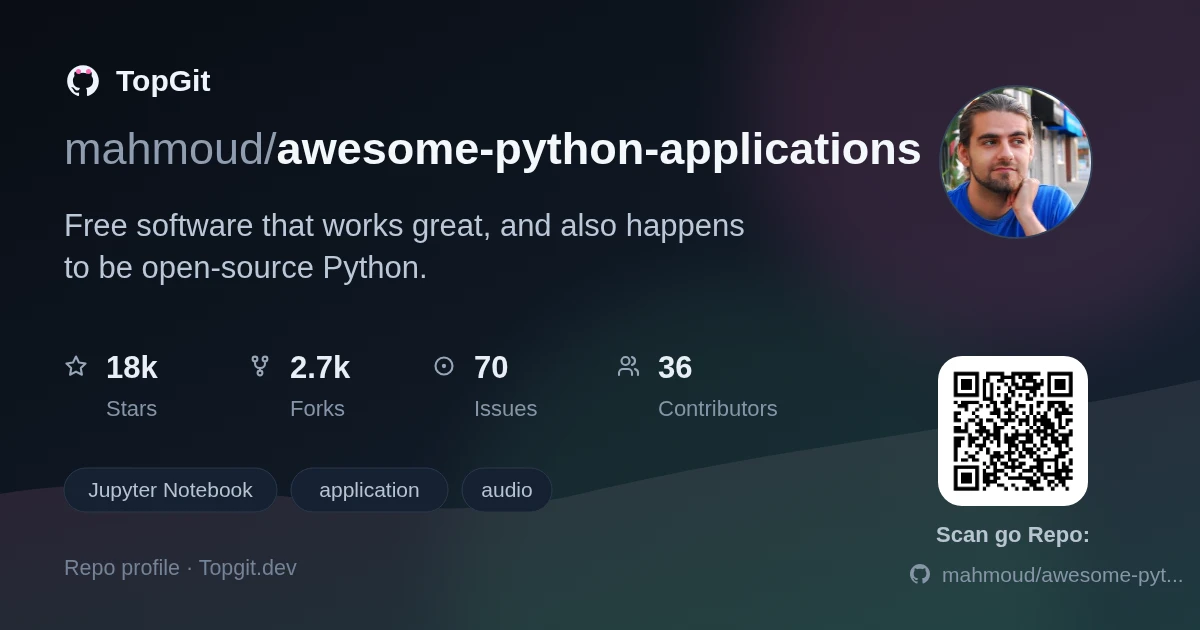Select the Jupyter Notebook tag
Image resolution: width=1200 pixels, height=630 pixels.
(x=170, y=490)
